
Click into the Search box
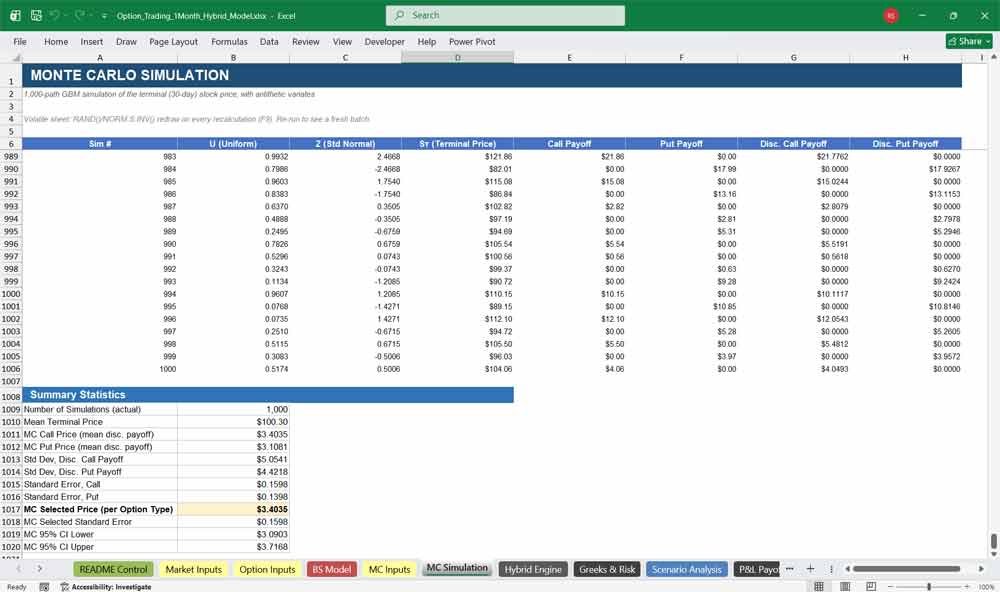click(x=505, y=15)
